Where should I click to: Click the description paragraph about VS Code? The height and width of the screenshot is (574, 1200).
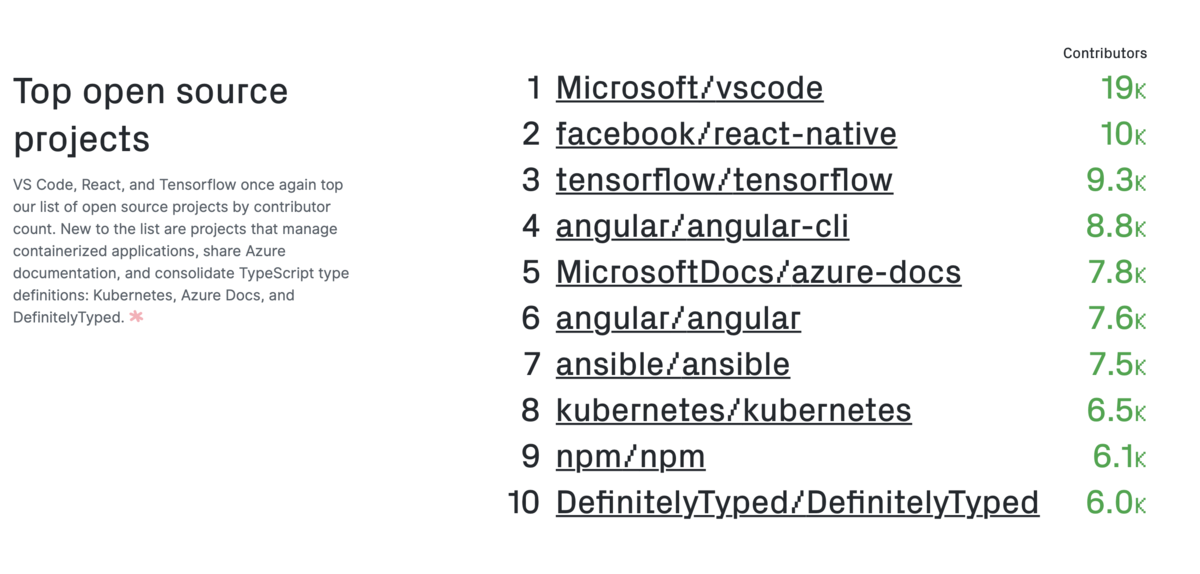(x=180, y=251)
